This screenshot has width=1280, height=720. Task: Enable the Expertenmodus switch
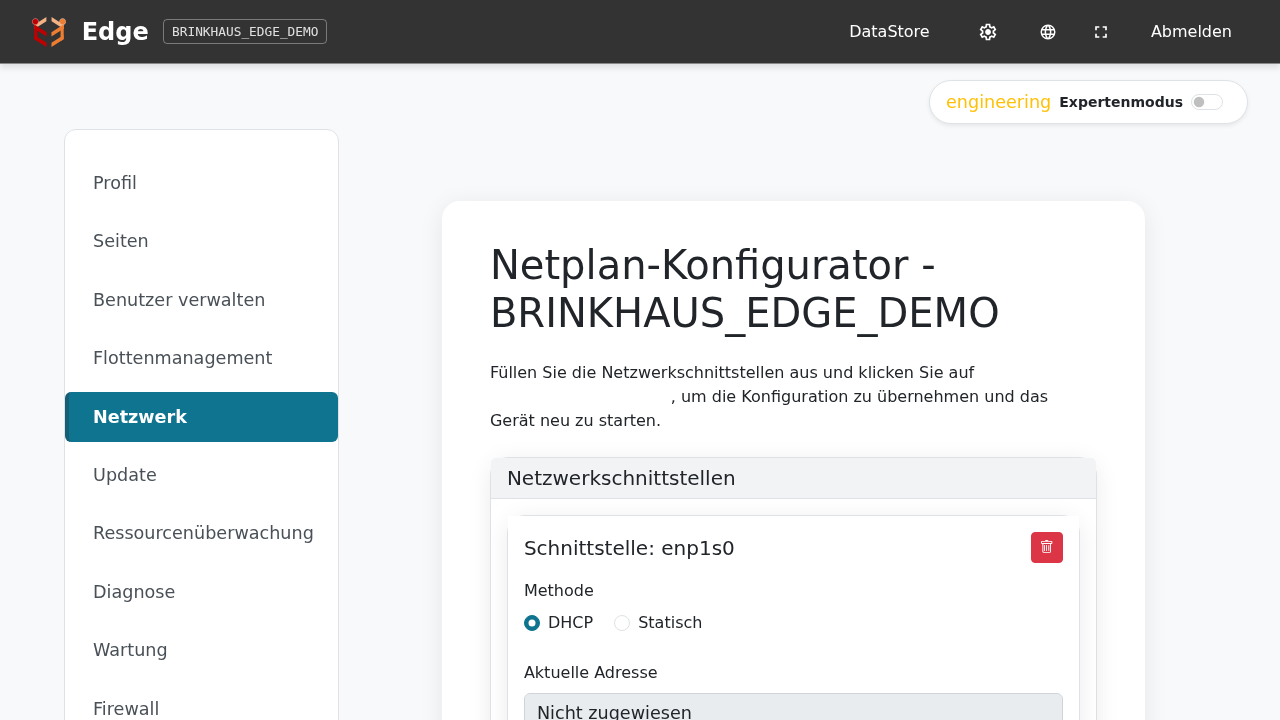[1207, 102]
